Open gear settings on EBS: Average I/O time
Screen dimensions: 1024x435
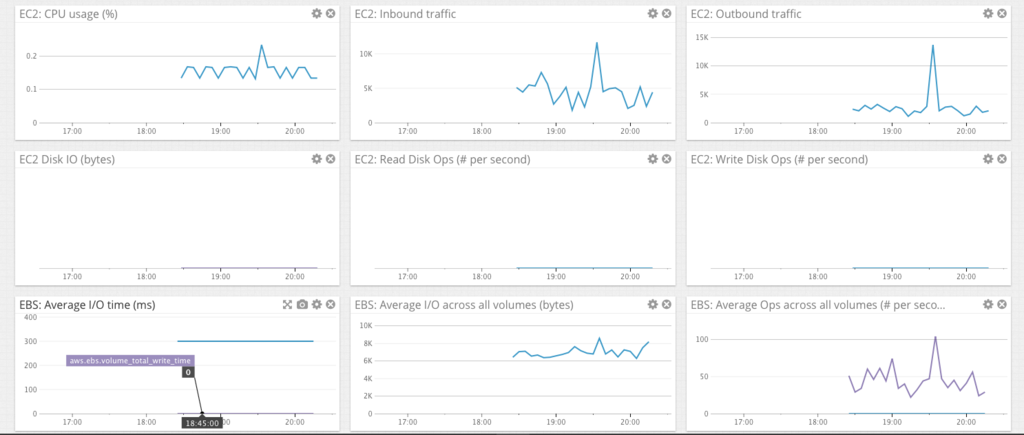[x=317, y=304]
